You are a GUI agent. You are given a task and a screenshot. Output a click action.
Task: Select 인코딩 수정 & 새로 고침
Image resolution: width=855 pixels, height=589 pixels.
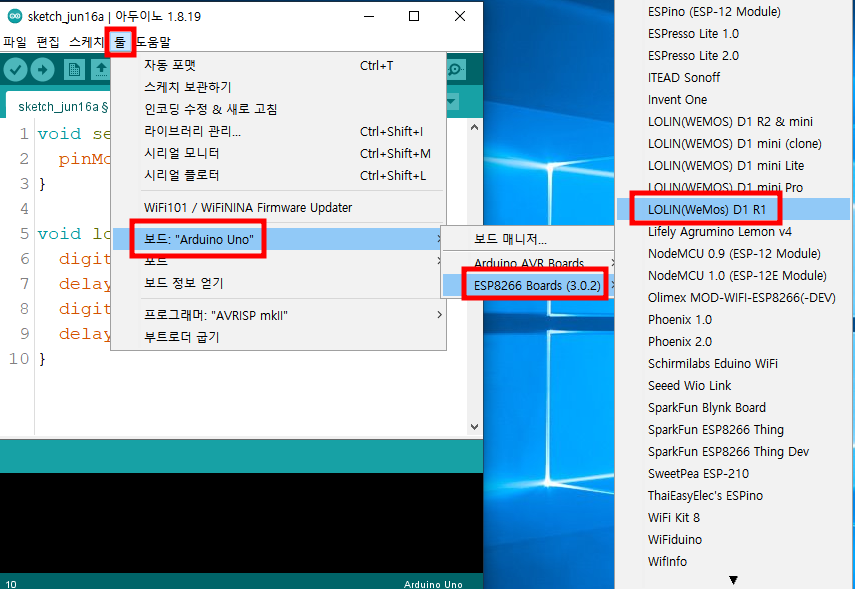pyautogui.click(x=279, y=109)
